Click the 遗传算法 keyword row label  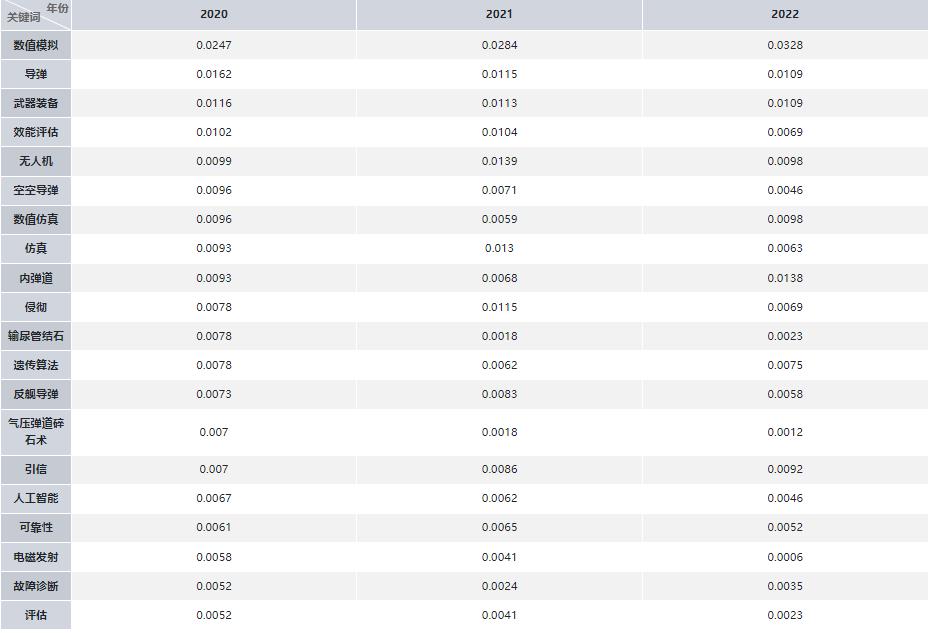[36, 365]
